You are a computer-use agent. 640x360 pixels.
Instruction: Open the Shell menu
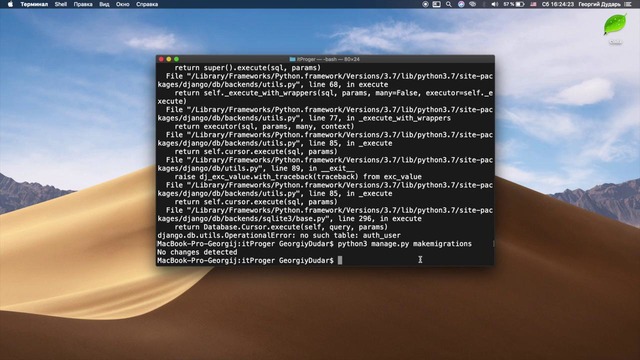pyautogui.click(x=61, y=4)
